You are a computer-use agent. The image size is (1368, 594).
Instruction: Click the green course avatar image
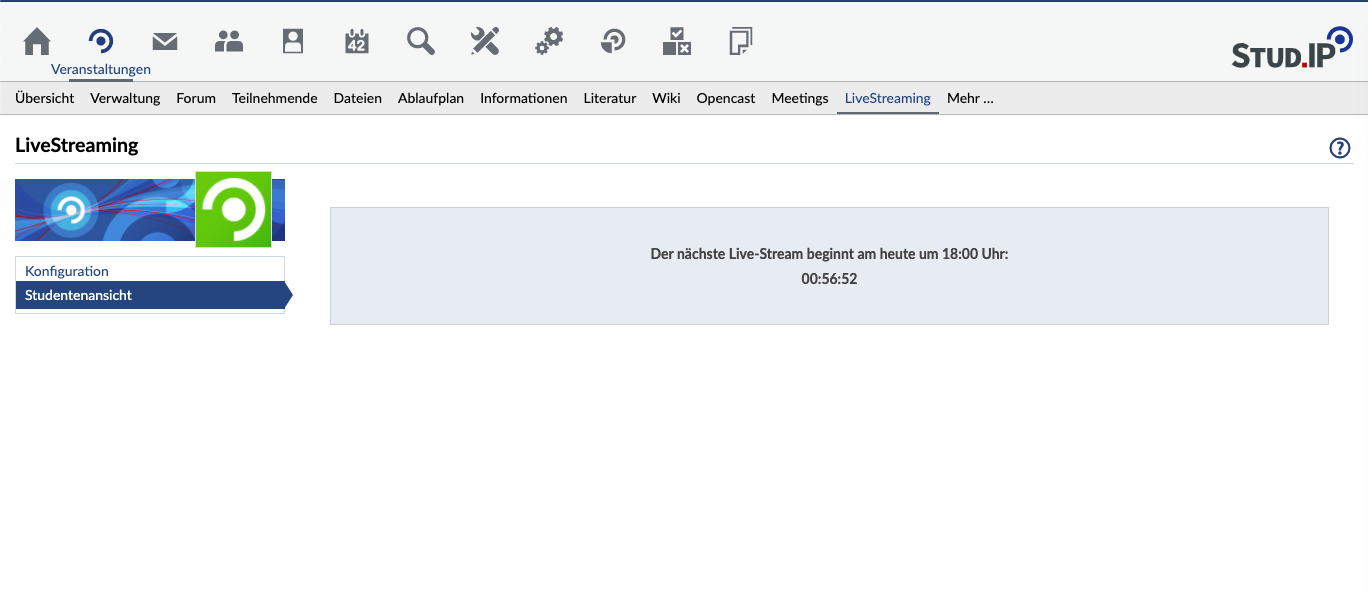click(233, 210)
